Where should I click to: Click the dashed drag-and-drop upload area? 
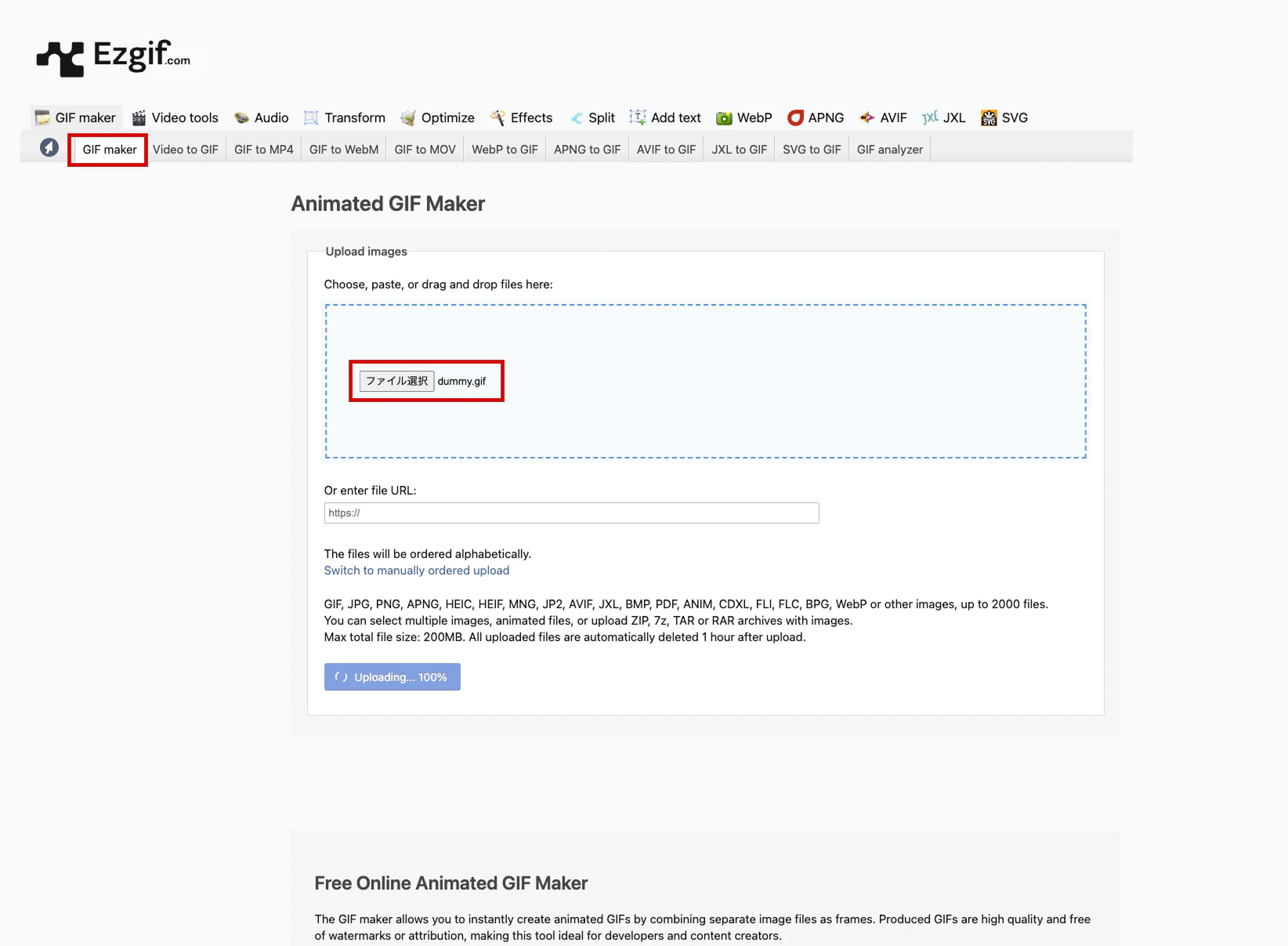point(705,381)
